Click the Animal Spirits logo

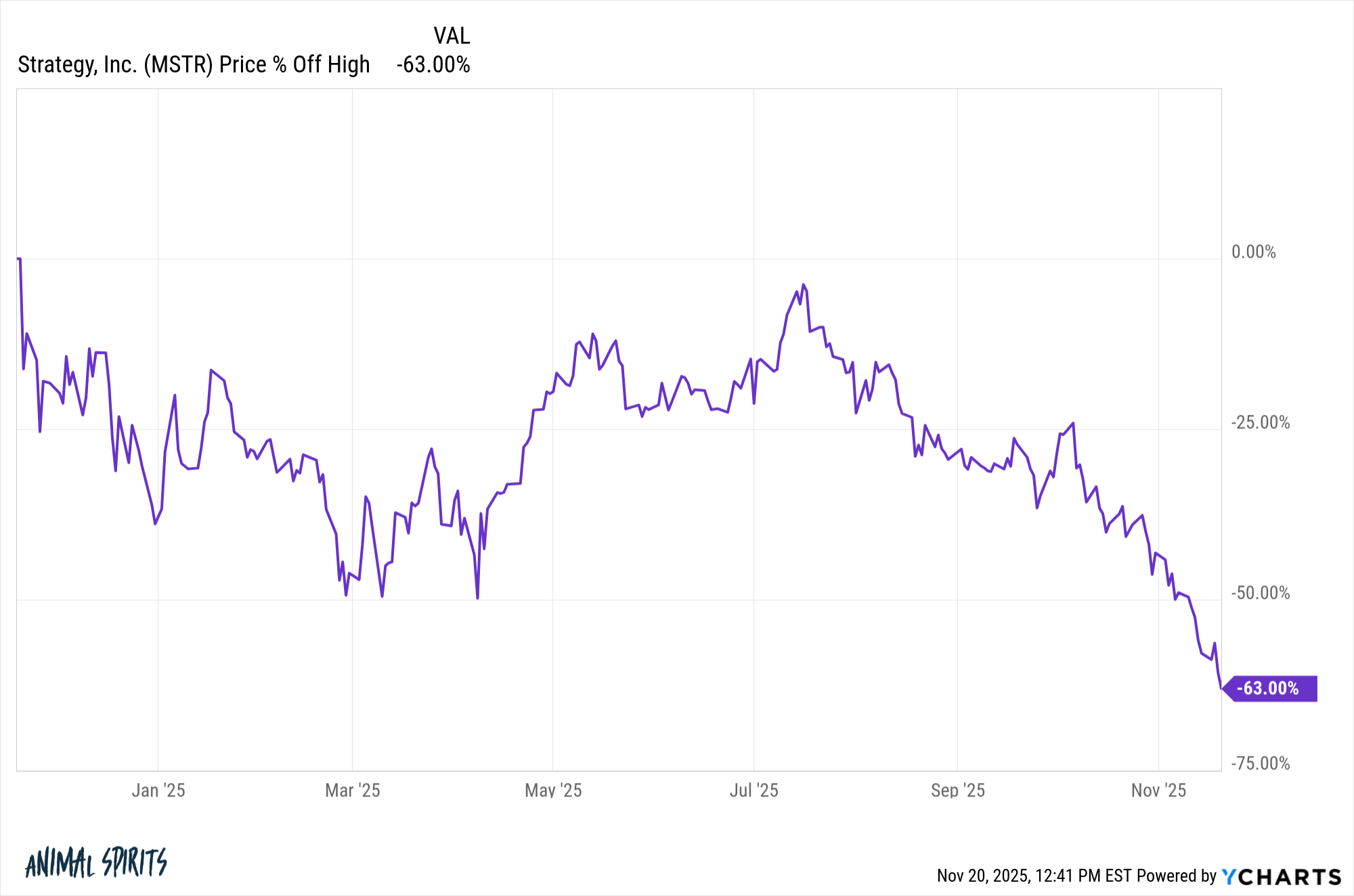[95, 863]
